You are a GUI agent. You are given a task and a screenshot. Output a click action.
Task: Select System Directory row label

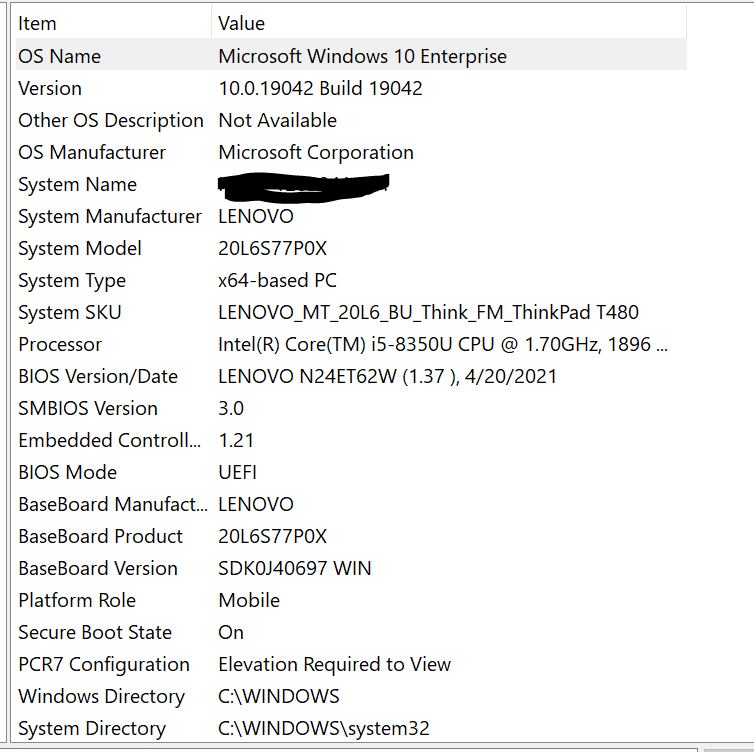click(x=92, y=728)
